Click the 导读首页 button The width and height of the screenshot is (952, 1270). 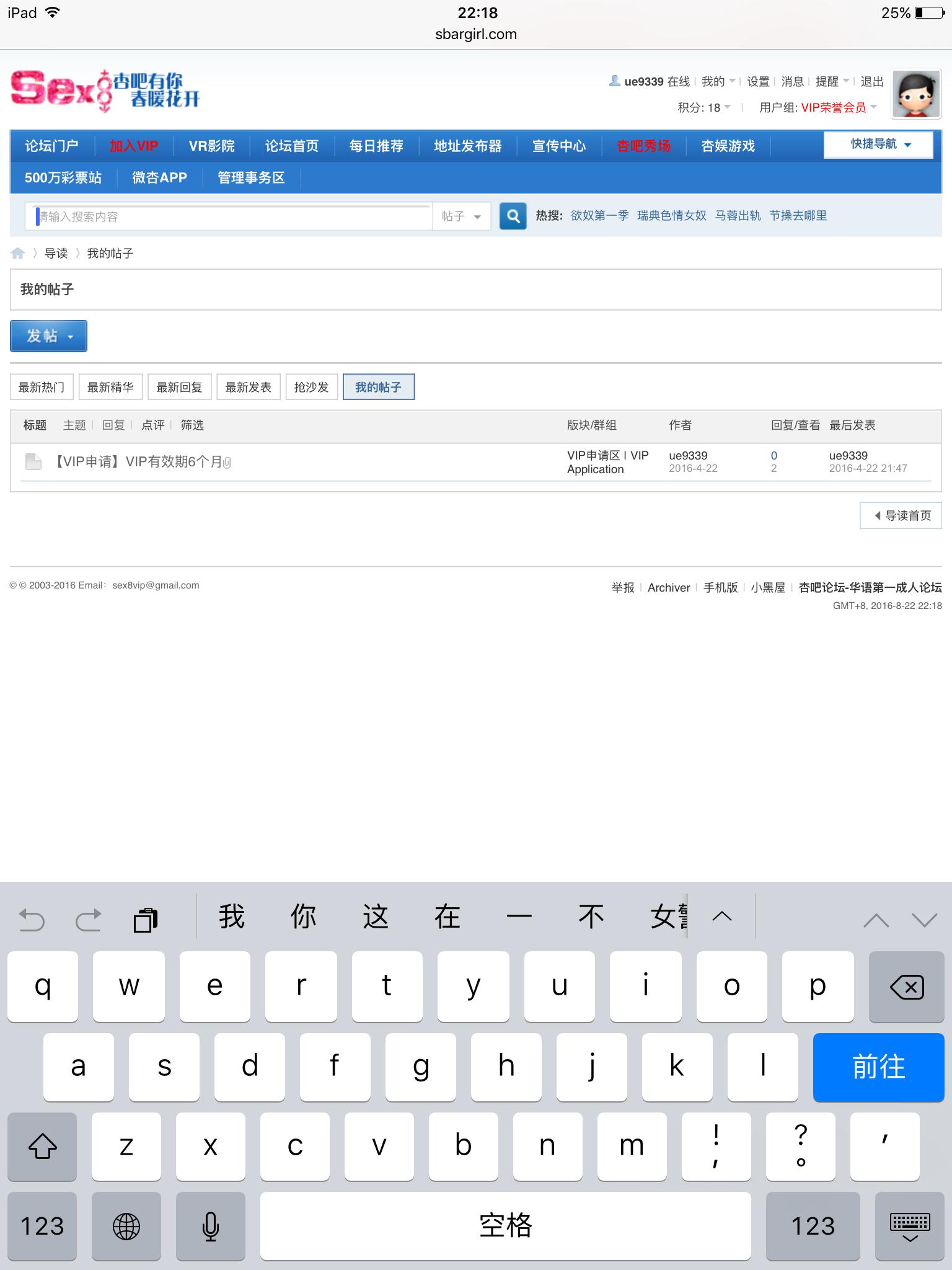click(901, 515)
